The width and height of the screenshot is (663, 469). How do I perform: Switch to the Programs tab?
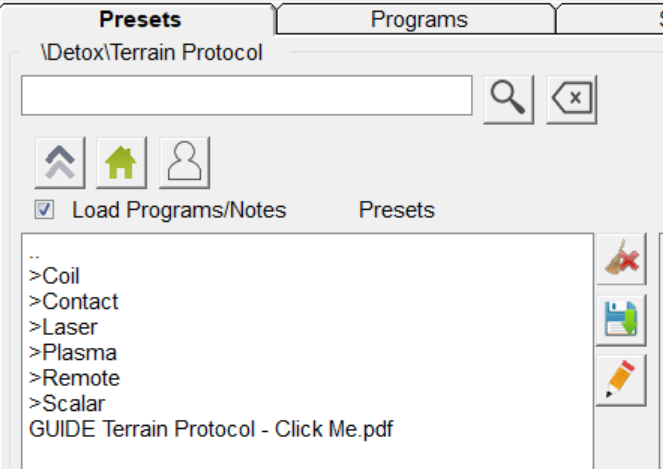click(418, 19)
